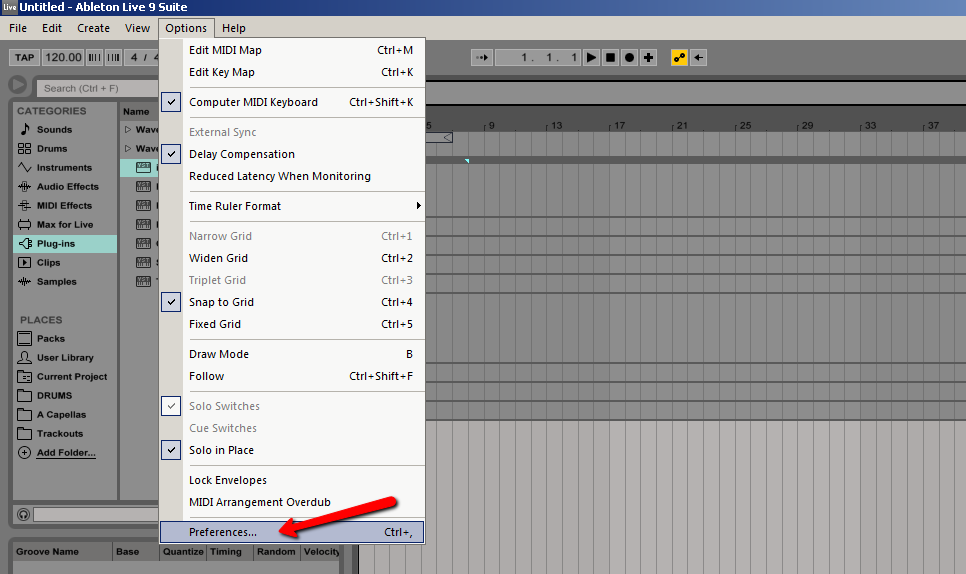966x574 pixels.
Task: Open the View menu
Action: (x=137, y=28)
